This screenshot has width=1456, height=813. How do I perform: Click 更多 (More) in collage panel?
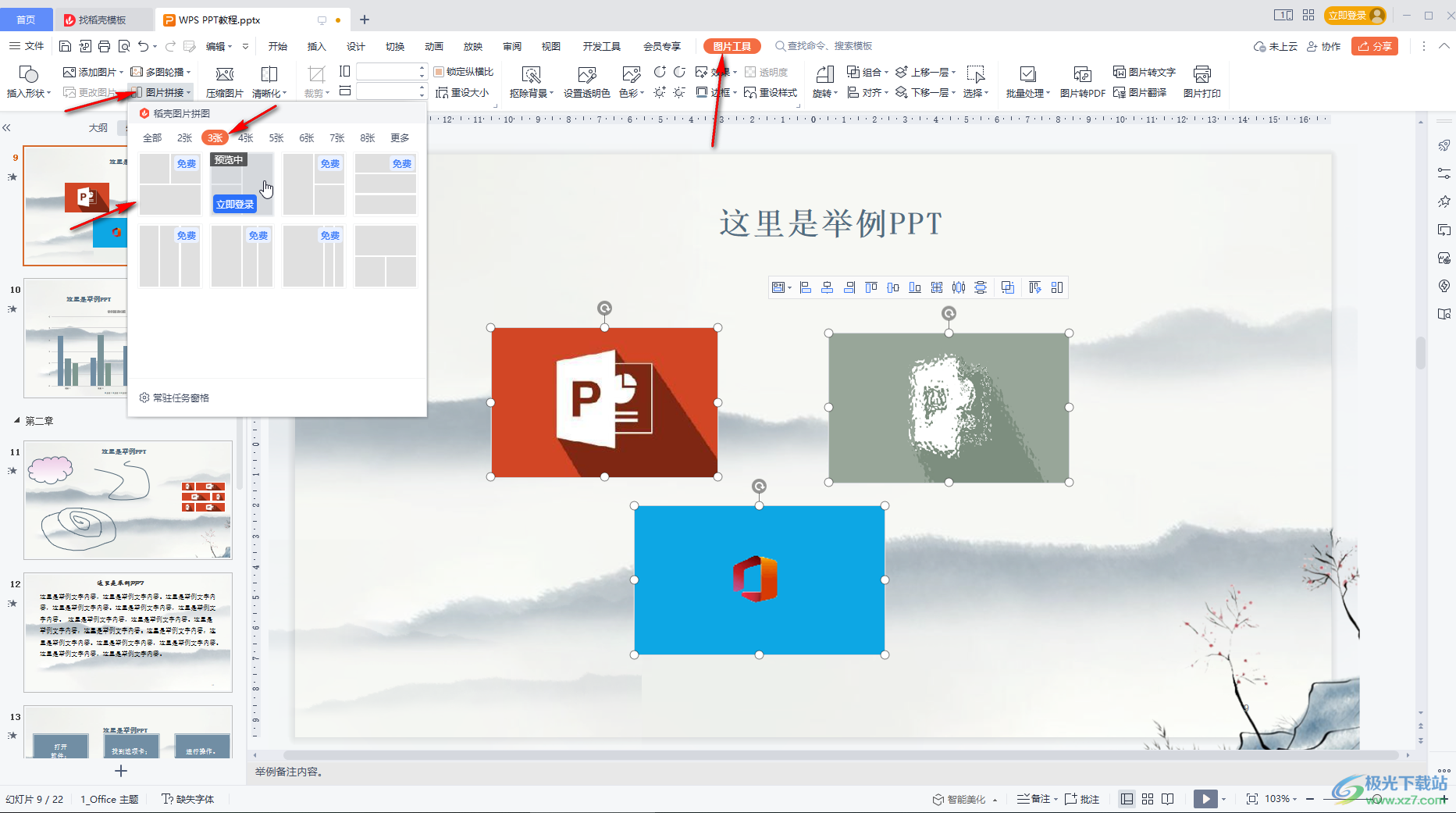click(400, 137)
